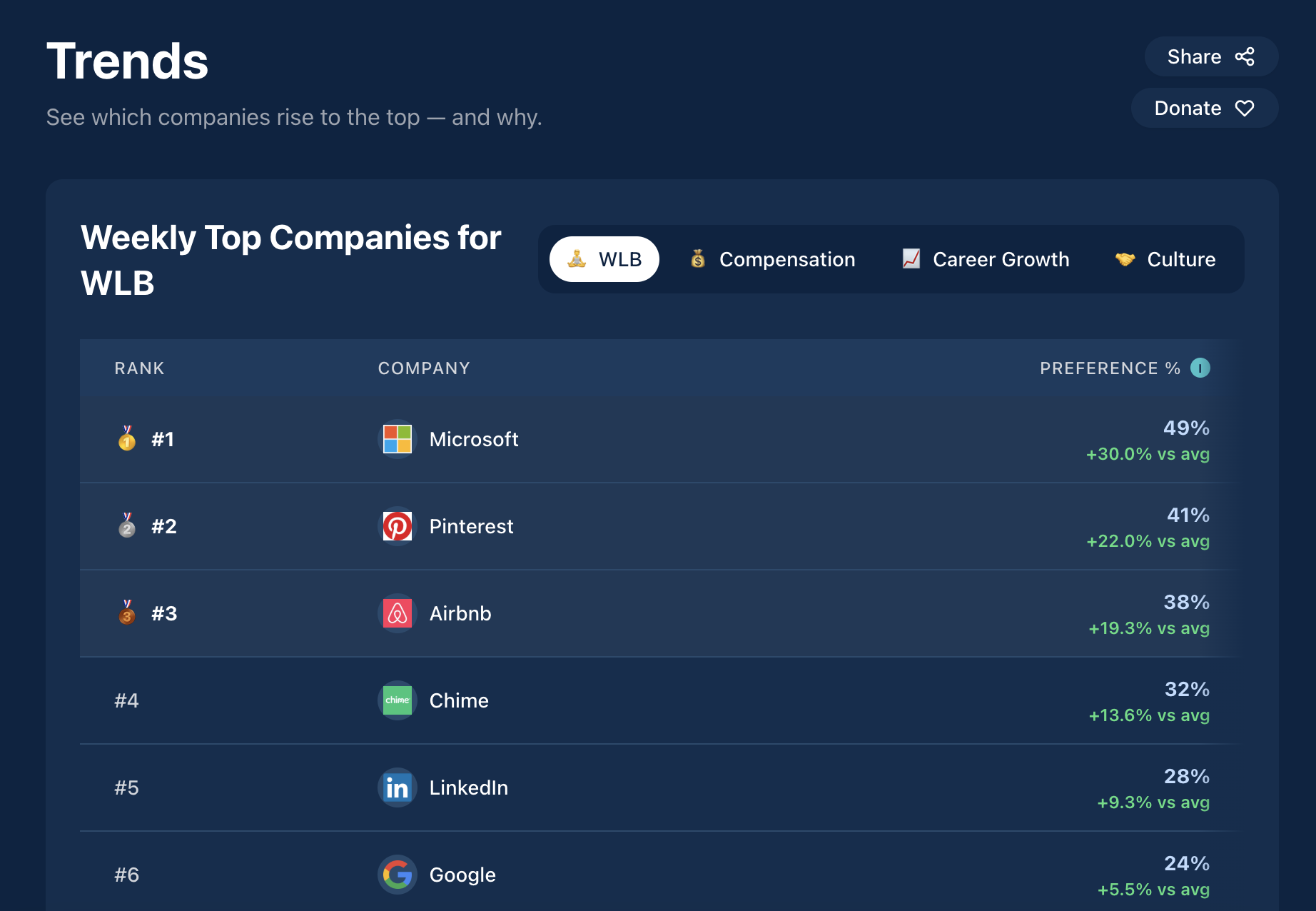
Task: Open the Airbnb company name
Action: [x=460, y=613]
